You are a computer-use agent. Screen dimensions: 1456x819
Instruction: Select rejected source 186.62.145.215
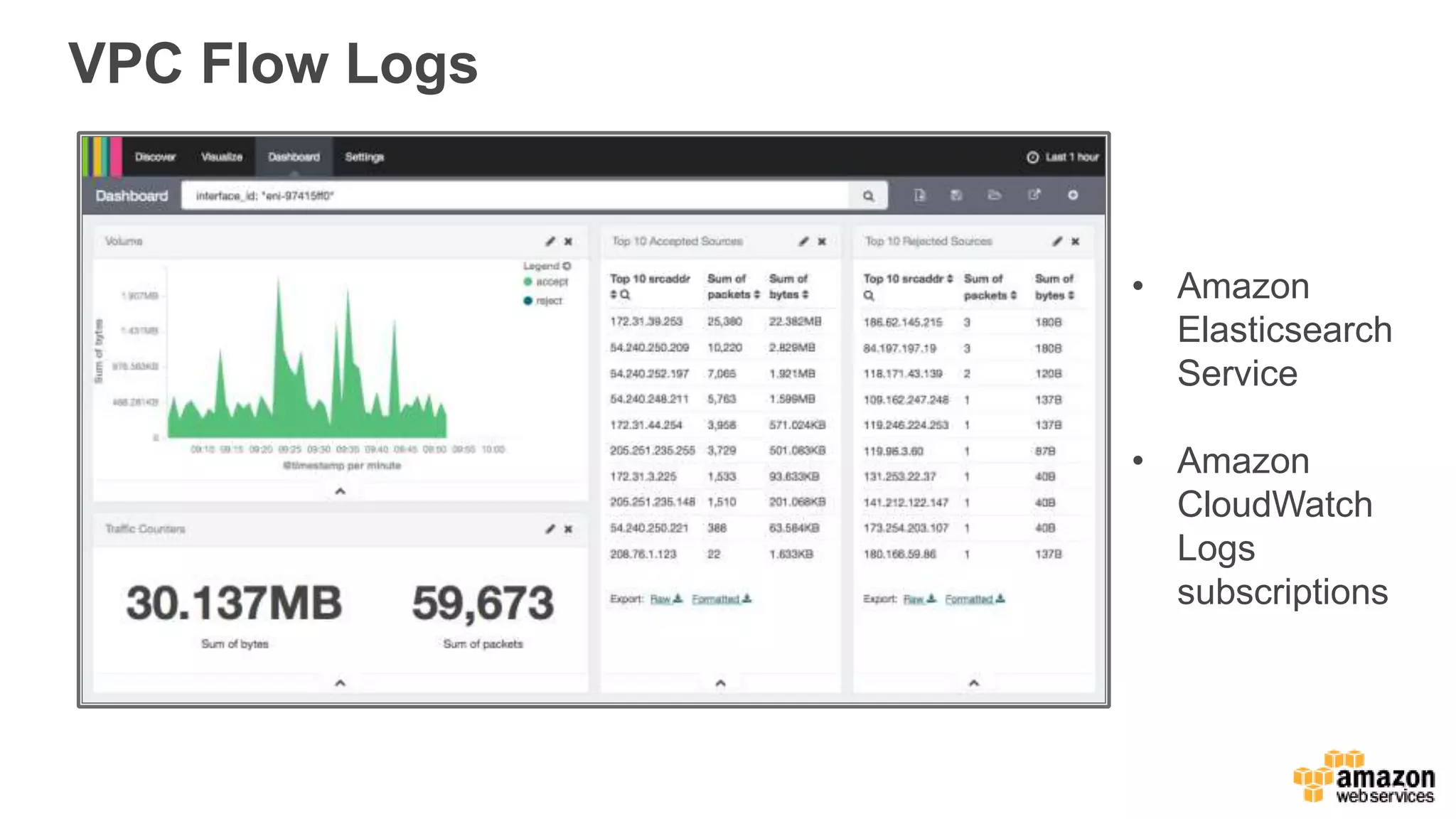(x=903, y=323)
